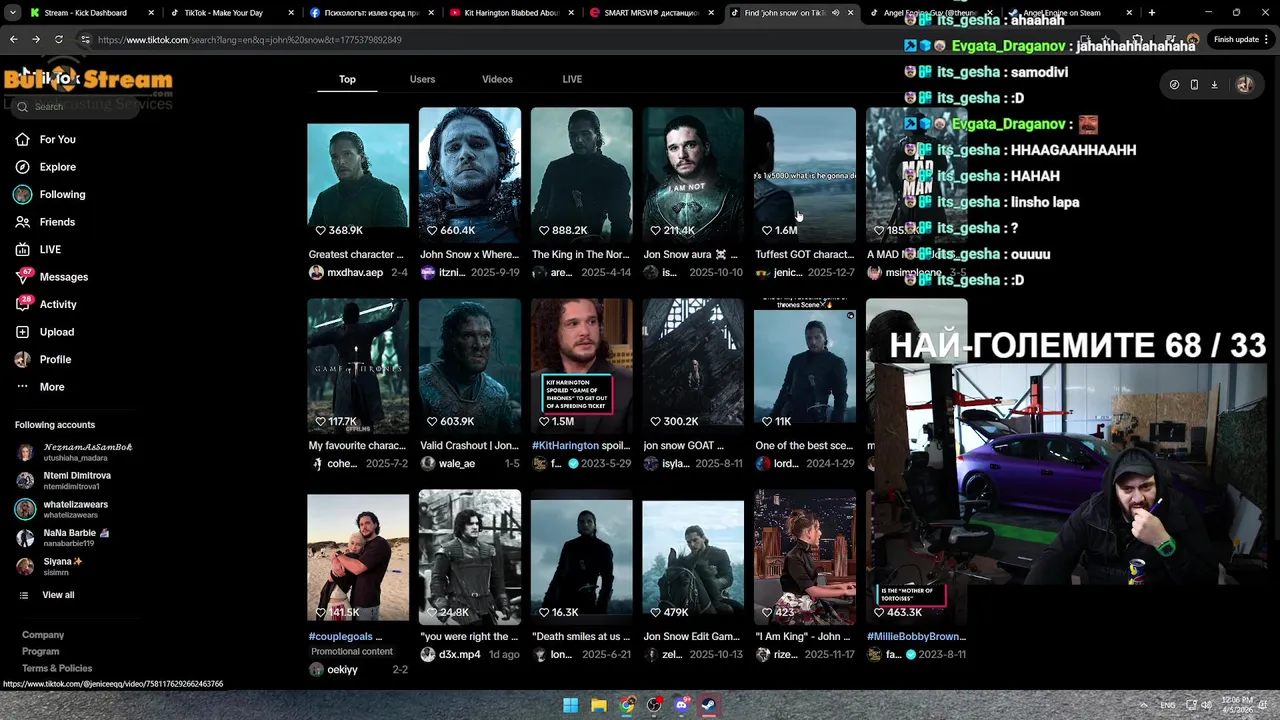Select the Top search tab

click(347, 79)
